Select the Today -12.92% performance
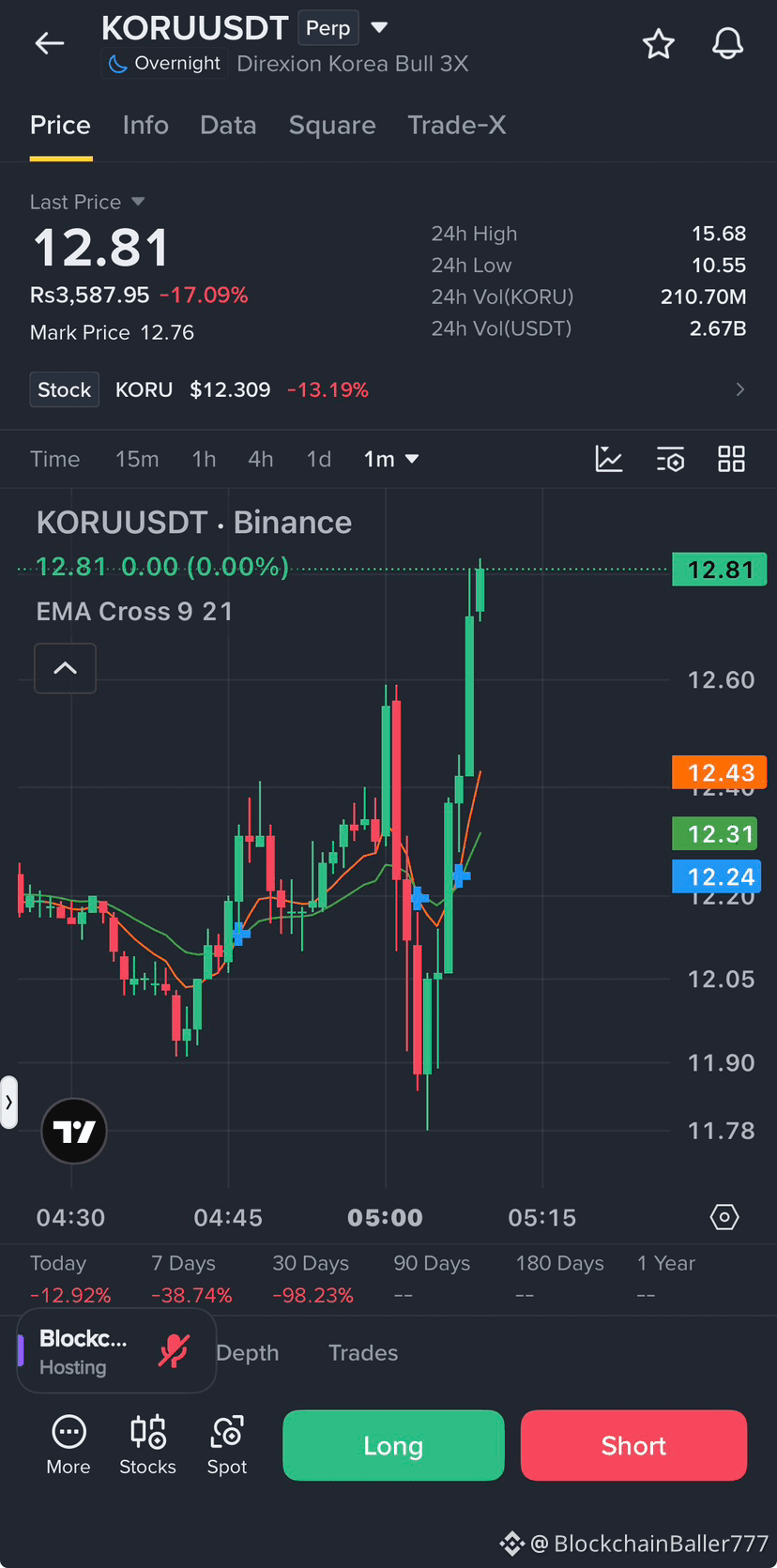Image resolution: width=777 pixels, height=1568 pixels. (70, 1279)
